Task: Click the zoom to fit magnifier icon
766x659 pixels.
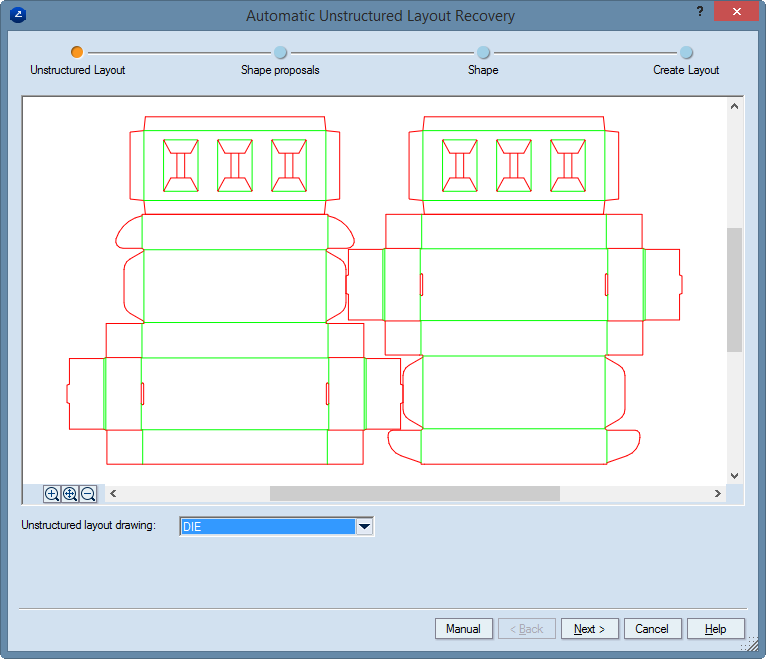Action: click(x=70, y=494)
